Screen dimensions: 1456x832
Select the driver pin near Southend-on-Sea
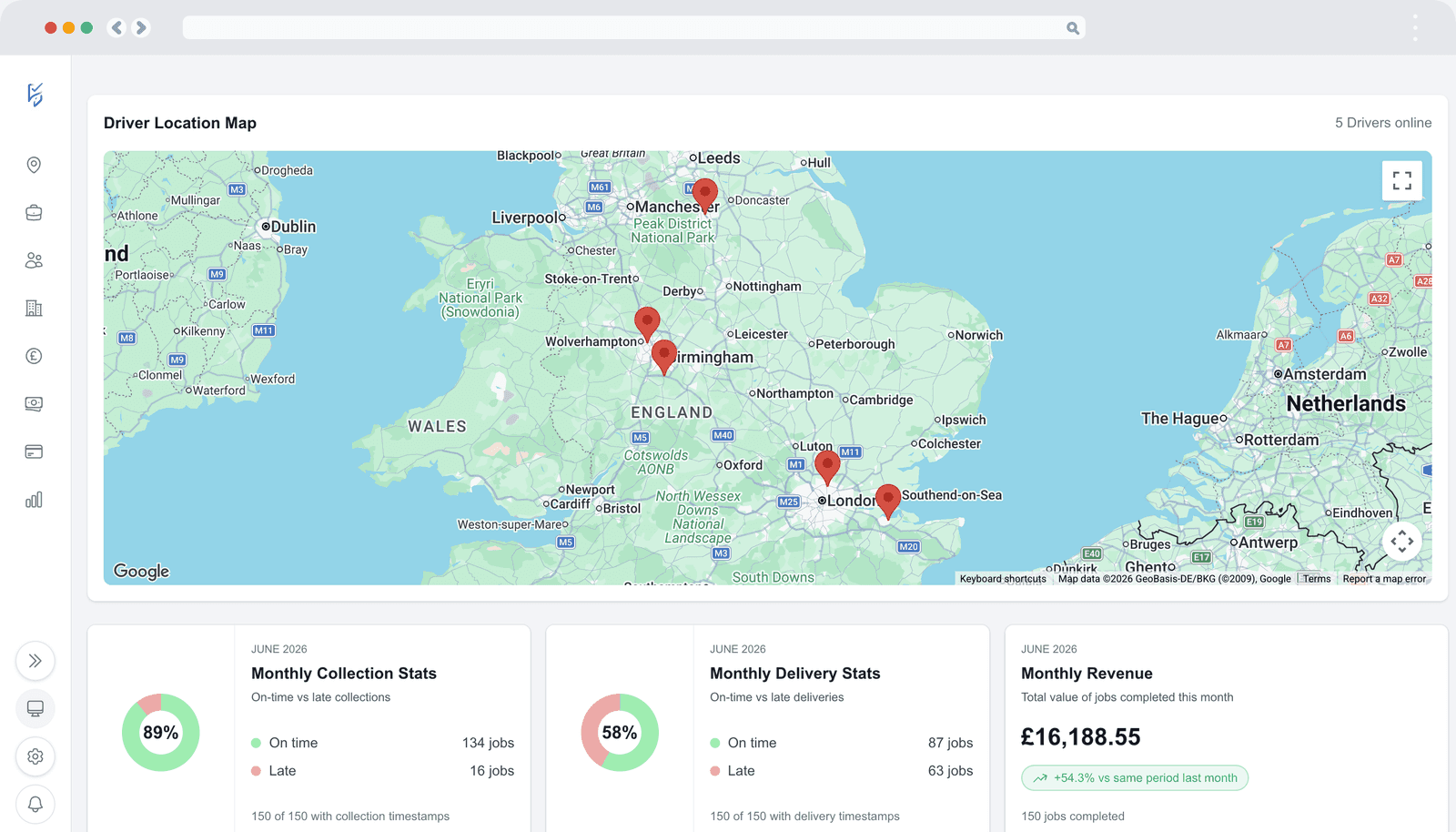pyautogui.click(x=888, y=502)
